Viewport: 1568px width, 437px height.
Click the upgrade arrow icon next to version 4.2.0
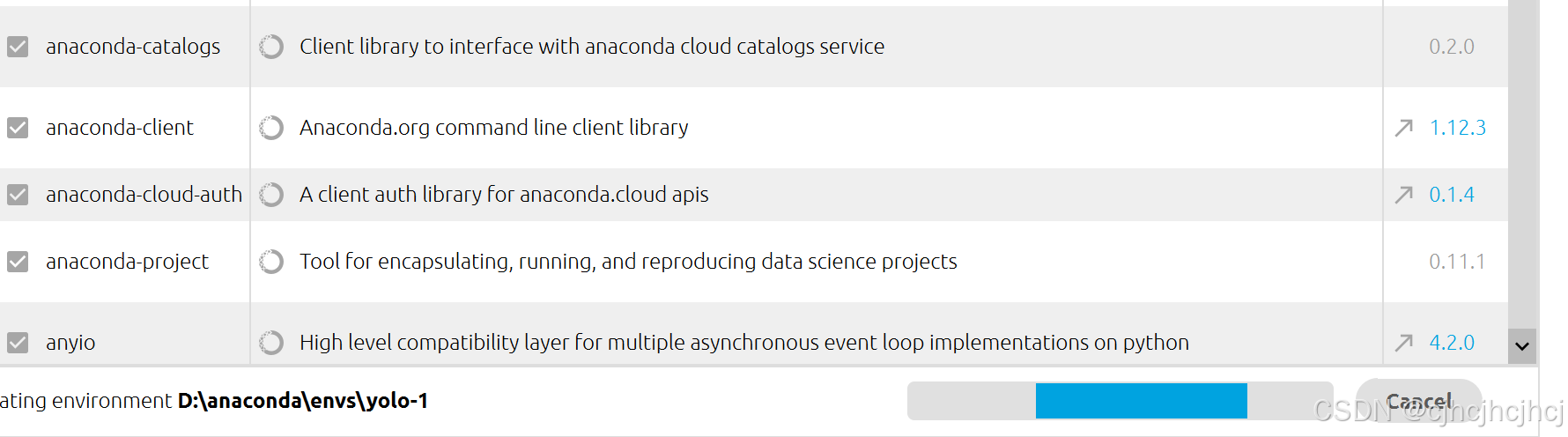(1404, 343)
